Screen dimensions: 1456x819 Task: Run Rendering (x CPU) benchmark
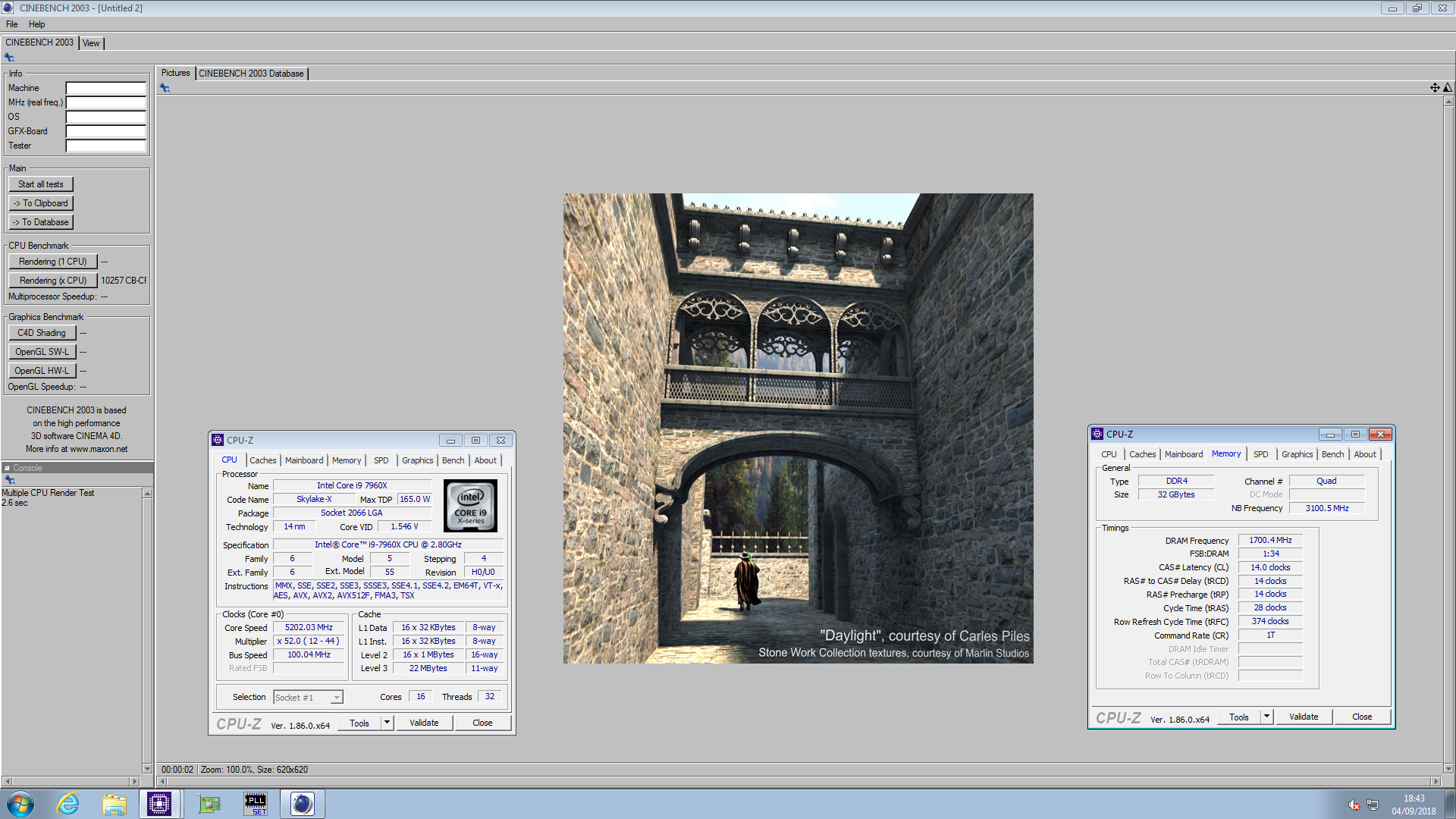[53, 281]
